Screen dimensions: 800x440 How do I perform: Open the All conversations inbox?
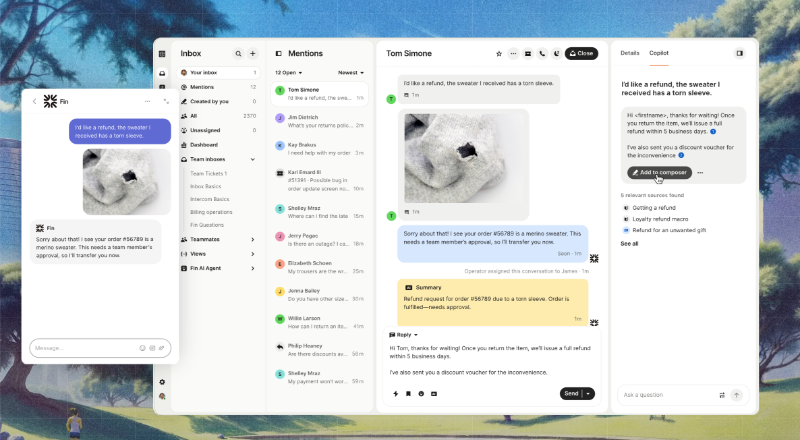[218, 116]
